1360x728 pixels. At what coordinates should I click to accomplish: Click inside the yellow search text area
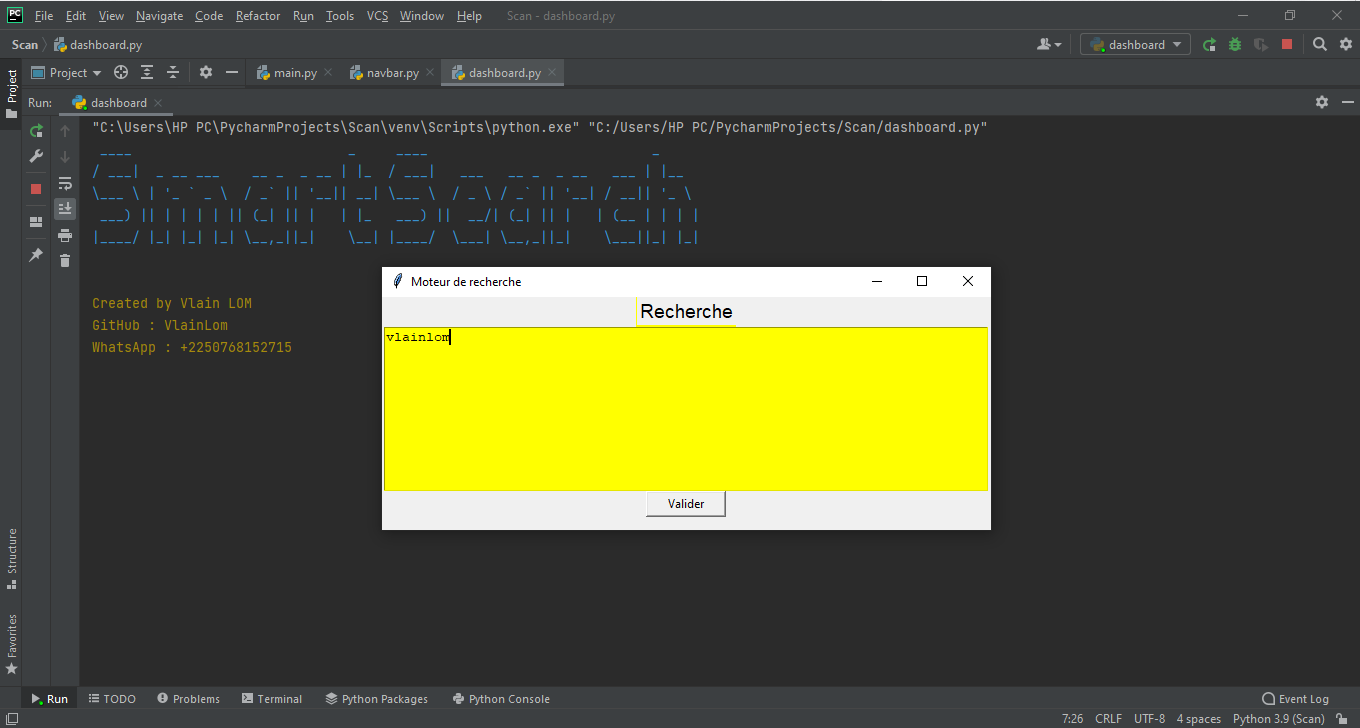tap(685, 410)
